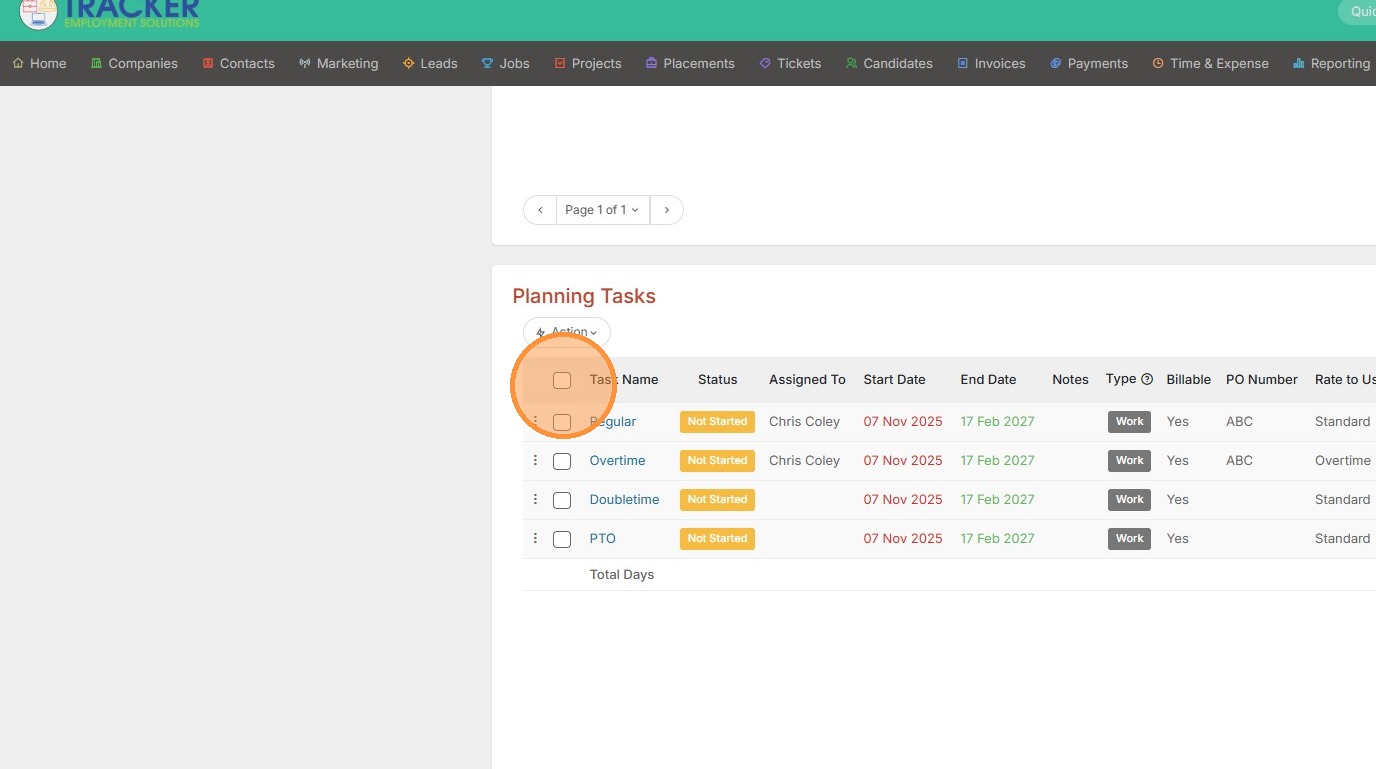The height and width of the screenshot is (769, 1376).
Task: Click the Work type badge in the Overtime row
Action: (x=1129, y=460)
